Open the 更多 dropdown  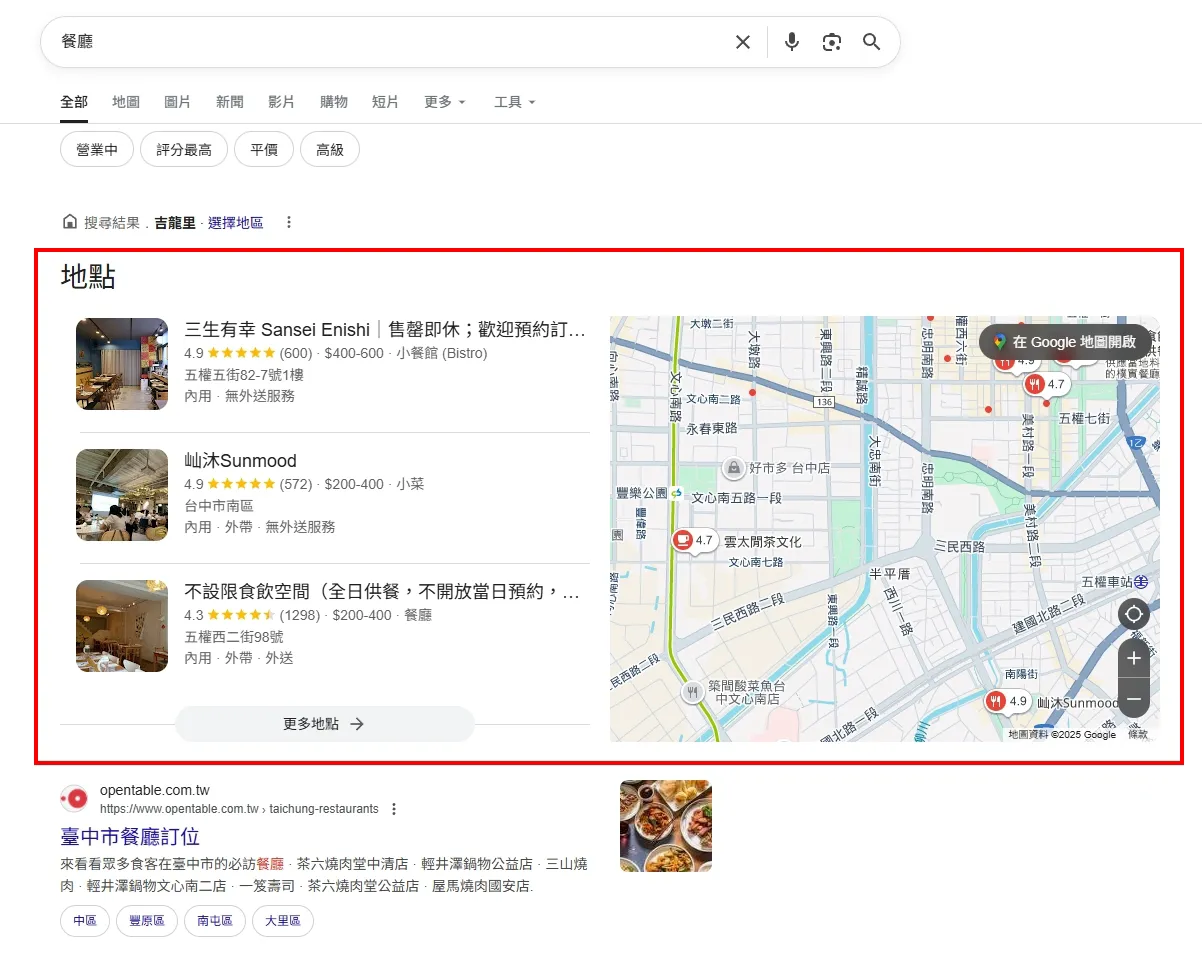(443, 101)
